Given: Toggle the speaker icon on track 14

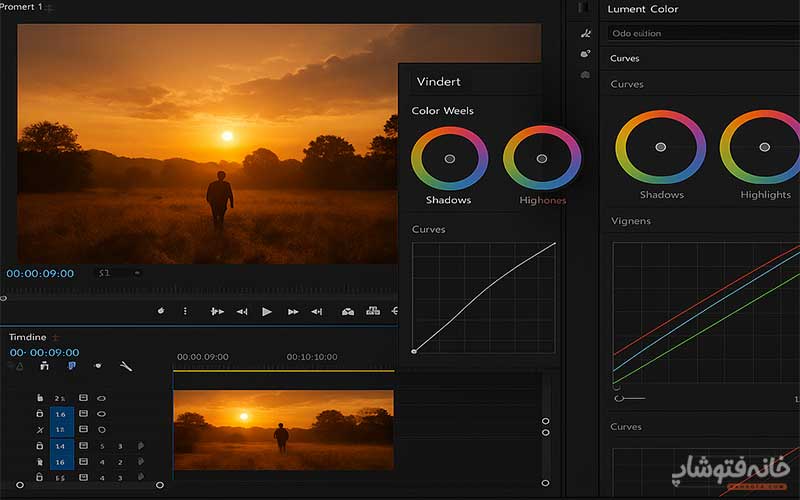Looking at the screenshot, I should coord(141,445).
